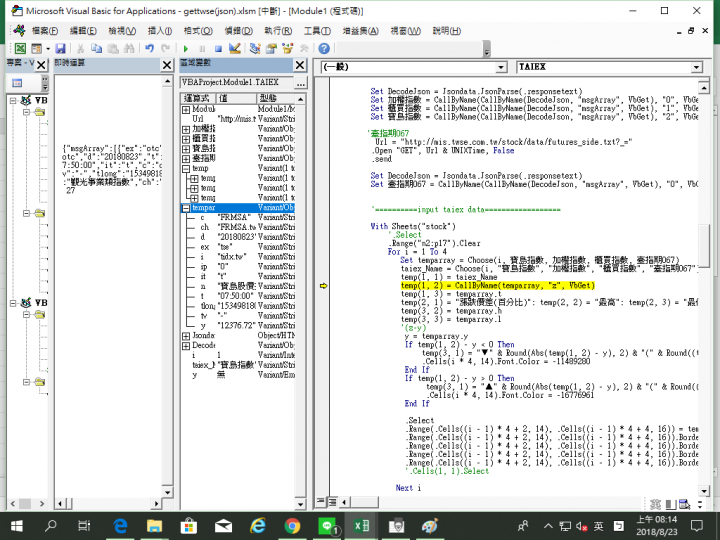
Task: Click the Copy toolbar icon
Action: coord(96,48)
